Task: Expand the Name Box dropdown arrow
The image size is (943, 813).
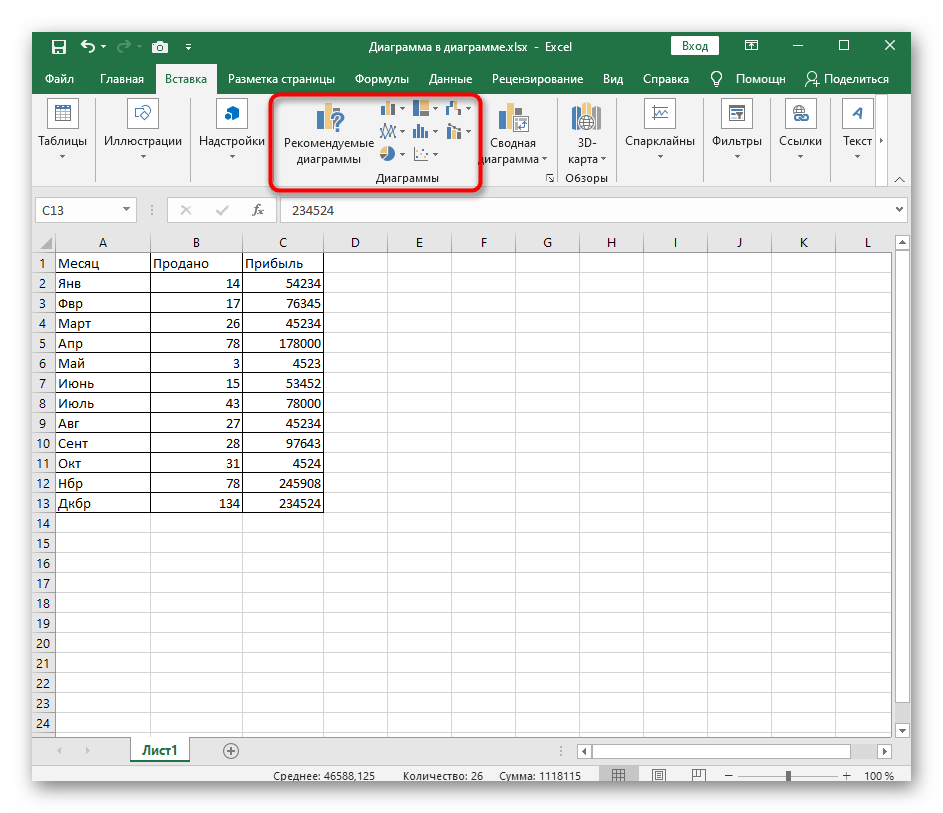Action: [x=126, y=210]
